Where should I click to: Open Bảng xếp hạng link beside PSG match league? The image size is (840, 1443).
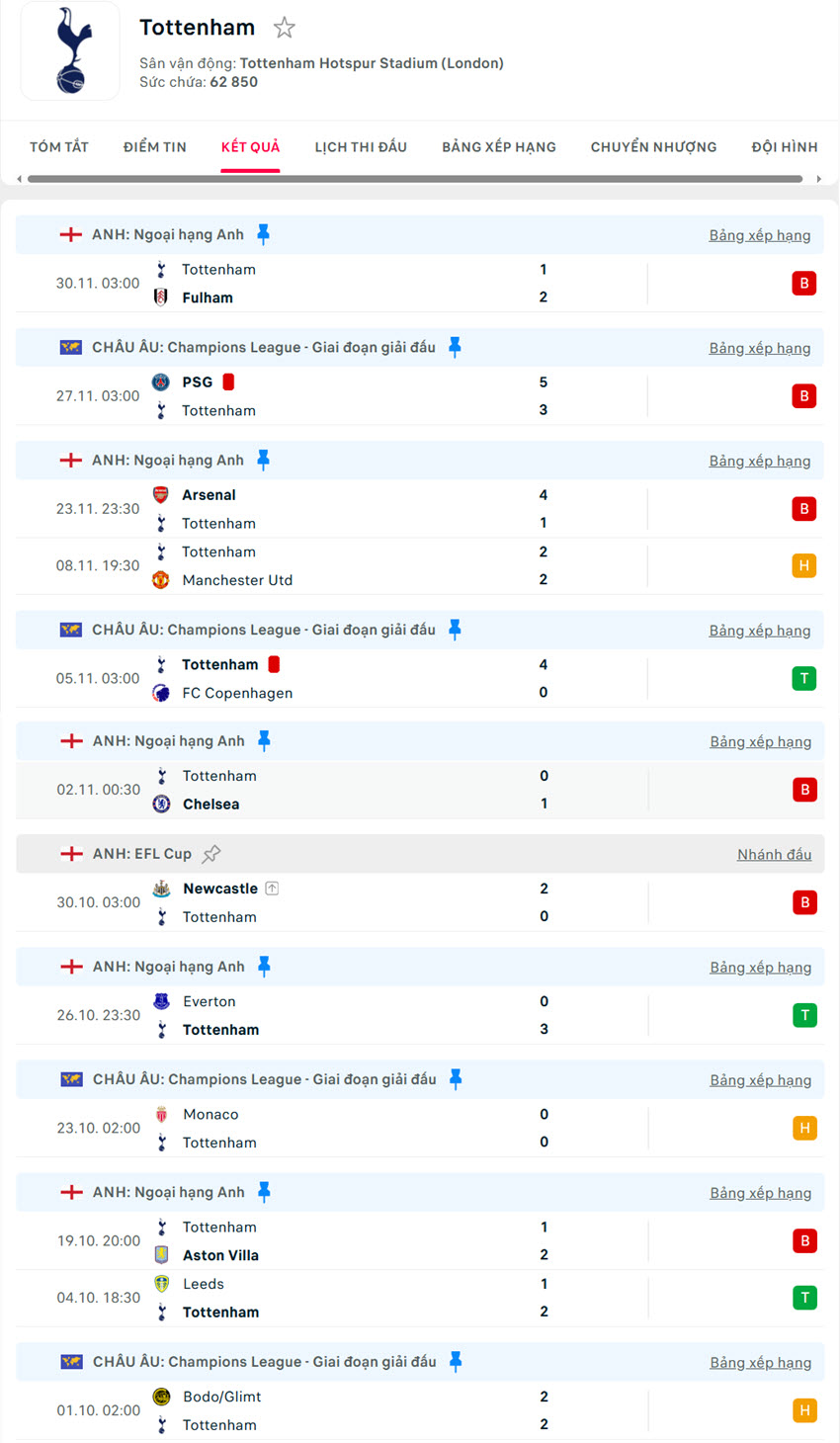tap(759, 348)
